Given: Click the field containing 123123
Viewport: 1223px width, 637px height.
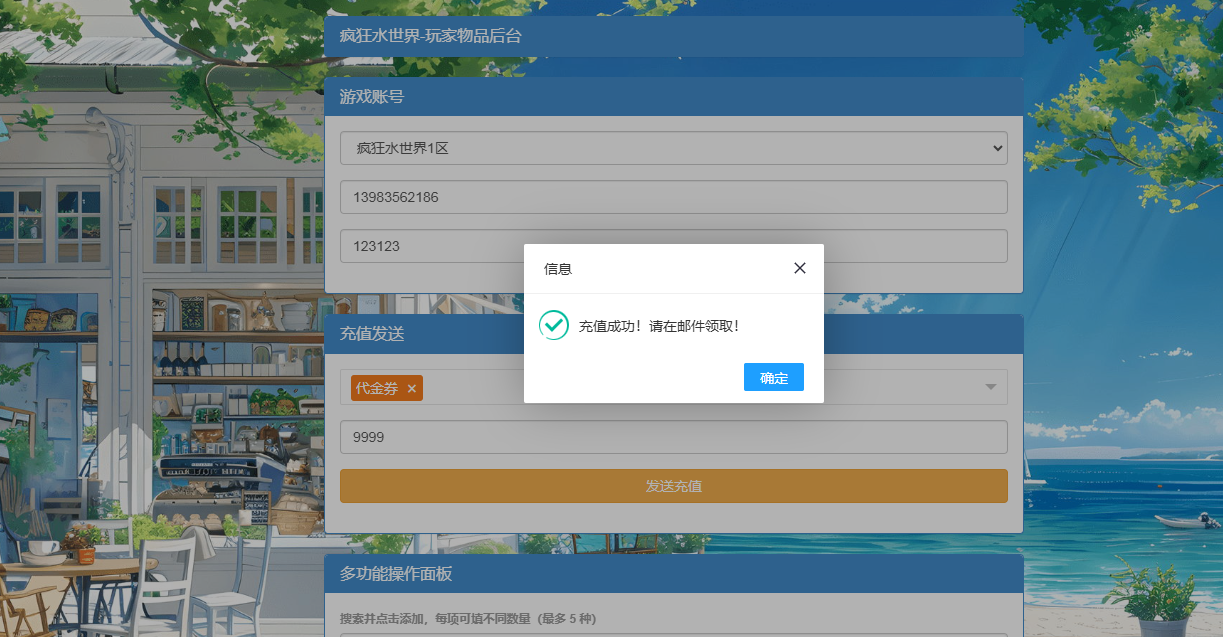Looking at the screenshot, I should coord(673,246).
